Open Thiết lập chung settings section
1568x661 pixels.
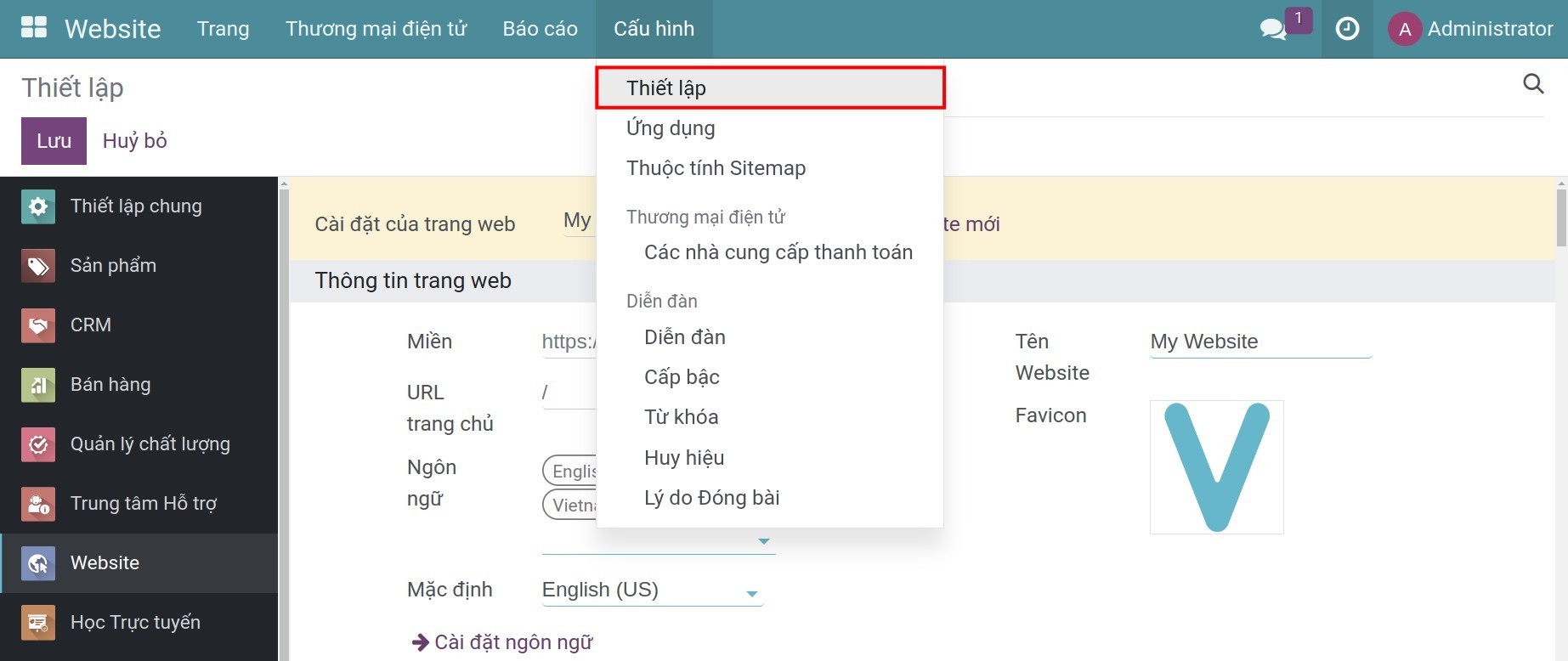(x=38, y=206)
